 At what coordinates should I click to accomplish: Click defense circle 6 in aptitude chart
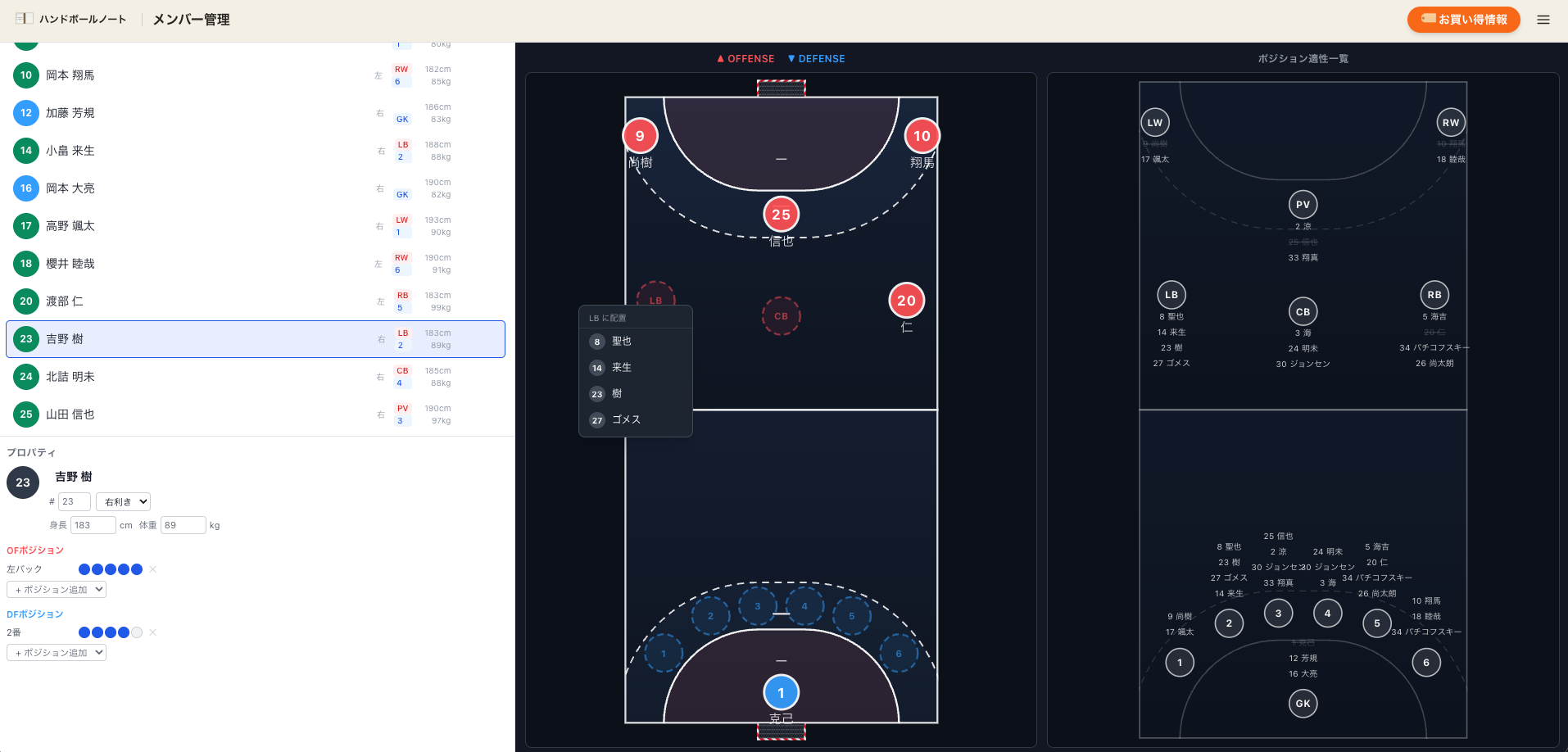click(1426, 663)
